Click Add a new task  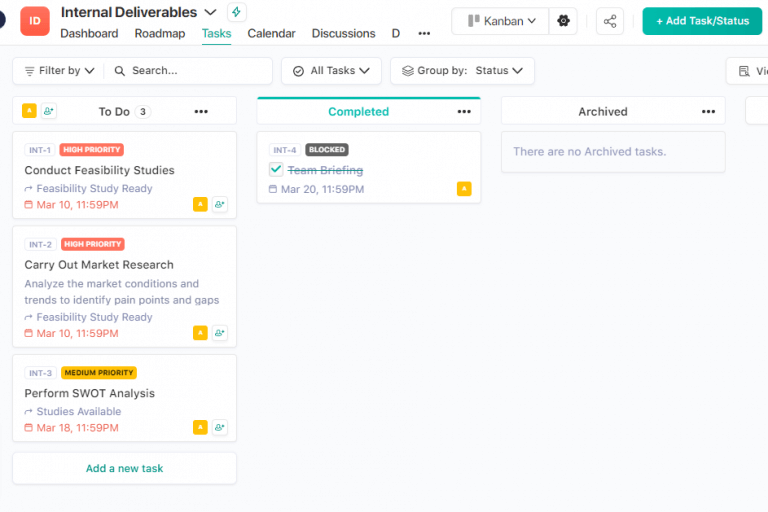pyautogui.click(x=124, y=468)
